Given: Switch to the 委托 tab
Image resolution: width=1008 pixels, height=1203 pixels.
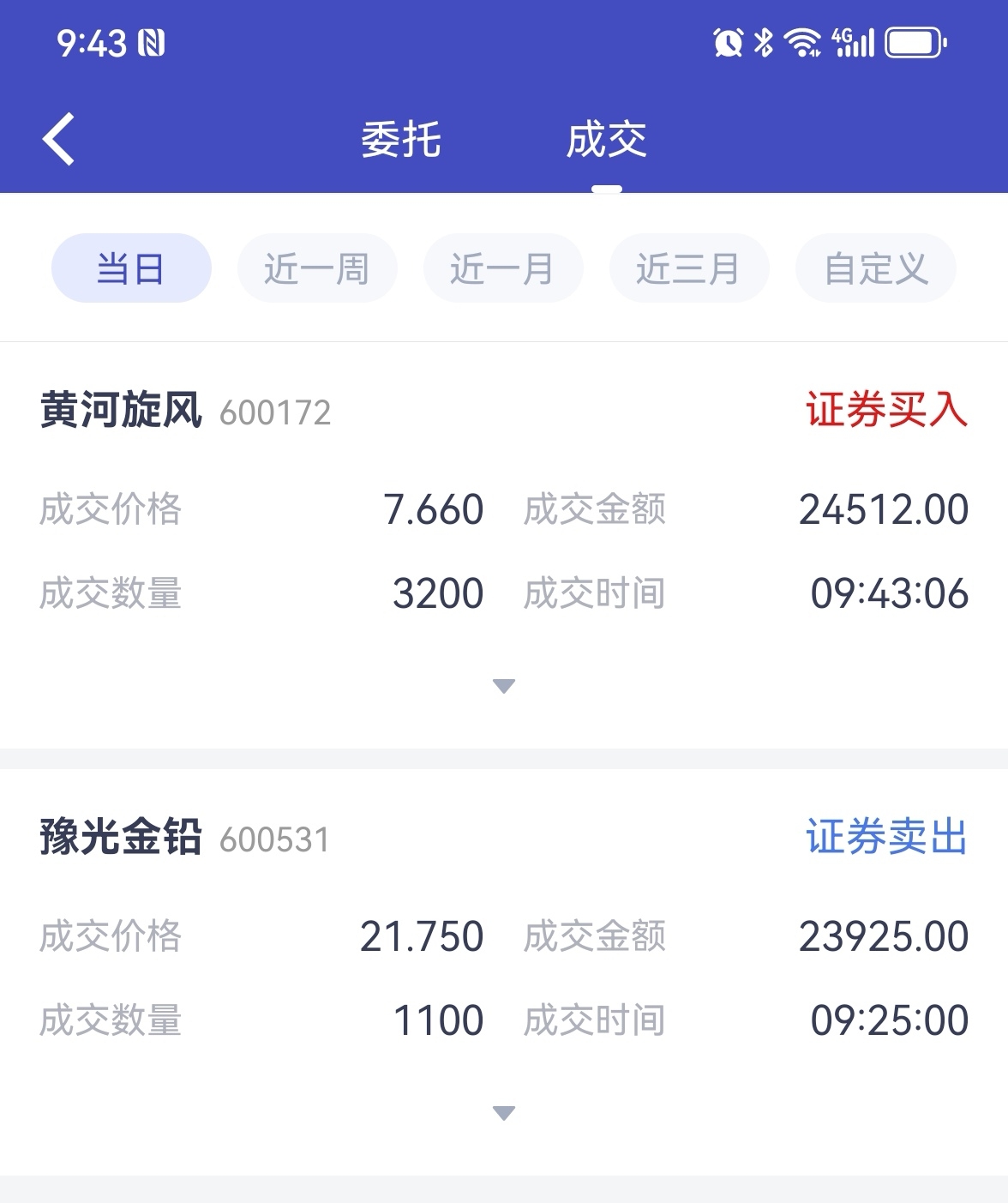Looking at the screenshot, I should click(x=400, y=140).
